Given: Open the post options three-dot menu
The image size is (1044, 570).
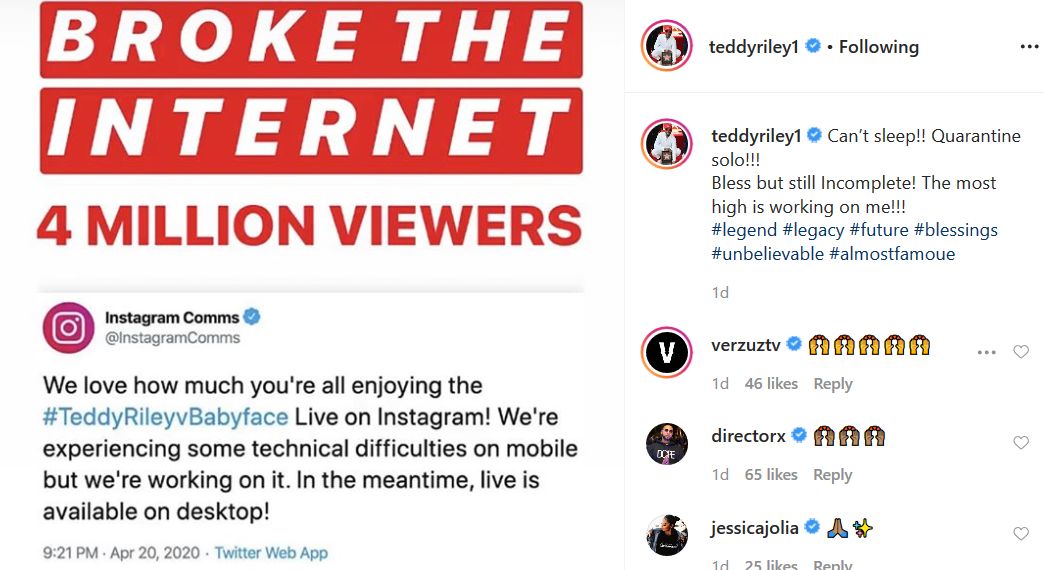Looking at the screenshot, I should (1029, 47).
